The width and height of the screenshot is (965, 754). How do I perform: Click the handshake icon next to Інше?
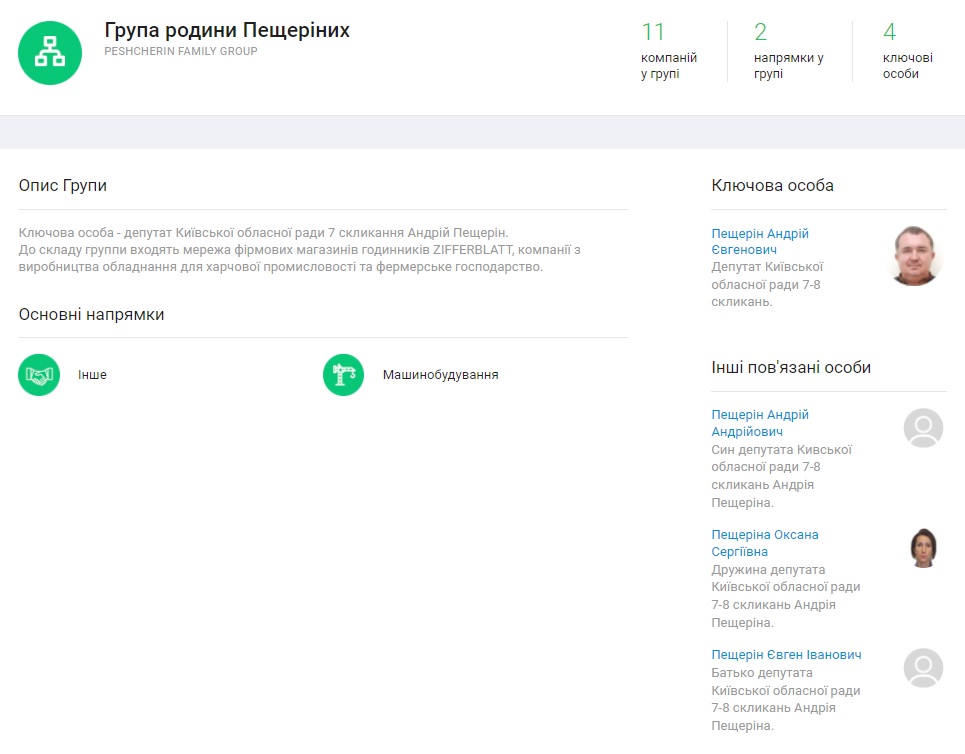click(x=39, y=375)
